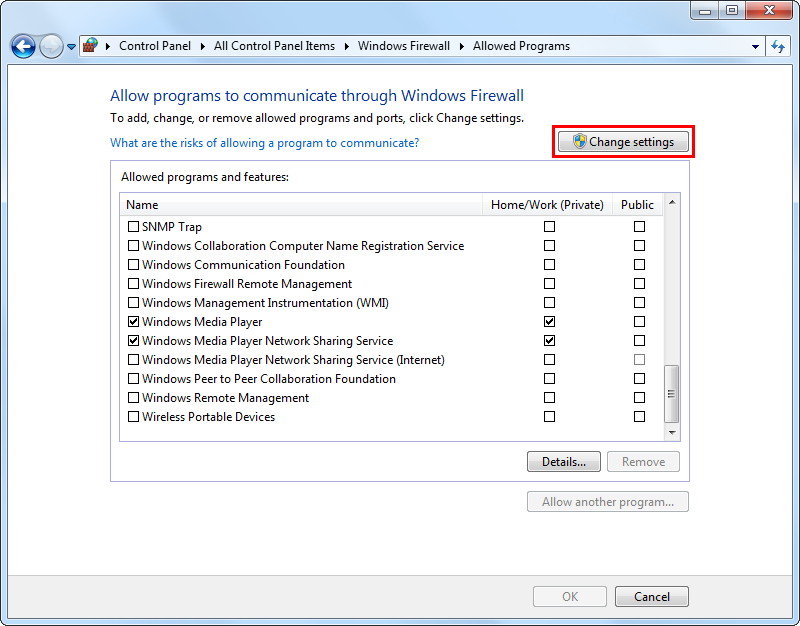Go to Windows Firewall breadcrumb
This screenshot has width=800, height=626.
pos(404,46)
